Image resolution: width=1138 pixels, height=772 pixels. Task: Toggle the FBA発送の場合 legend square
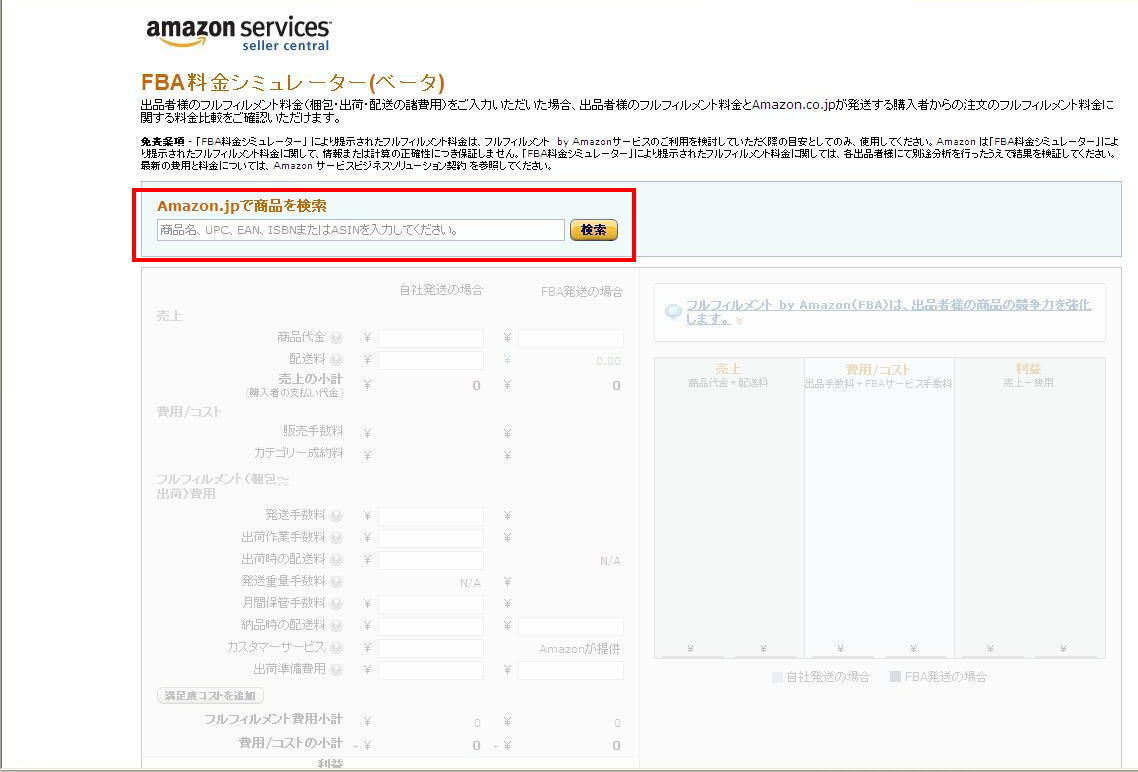892,676
